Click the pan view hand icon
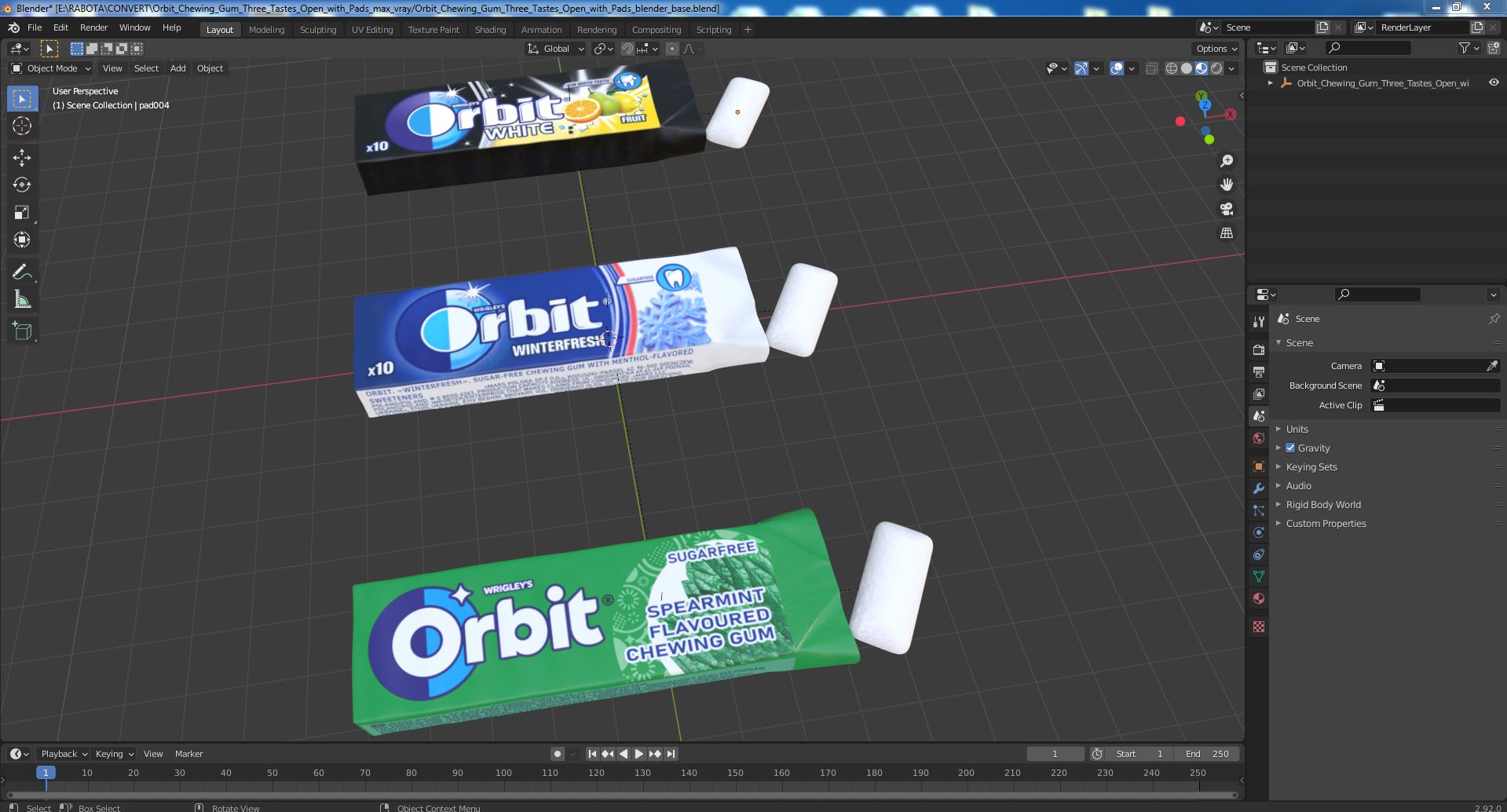The width and height of the screenshot is (1507, 812). [1227, 185]
